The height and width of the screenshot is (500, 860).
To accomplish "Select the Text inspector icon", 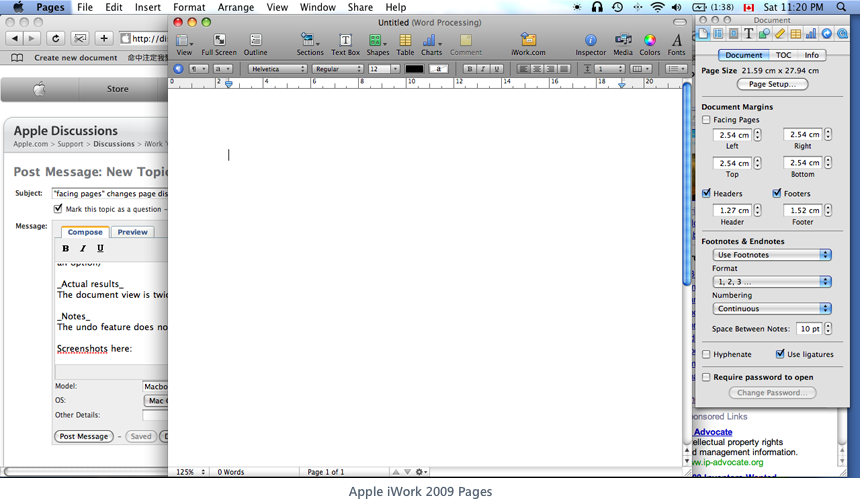I will [x=749, y=34].
